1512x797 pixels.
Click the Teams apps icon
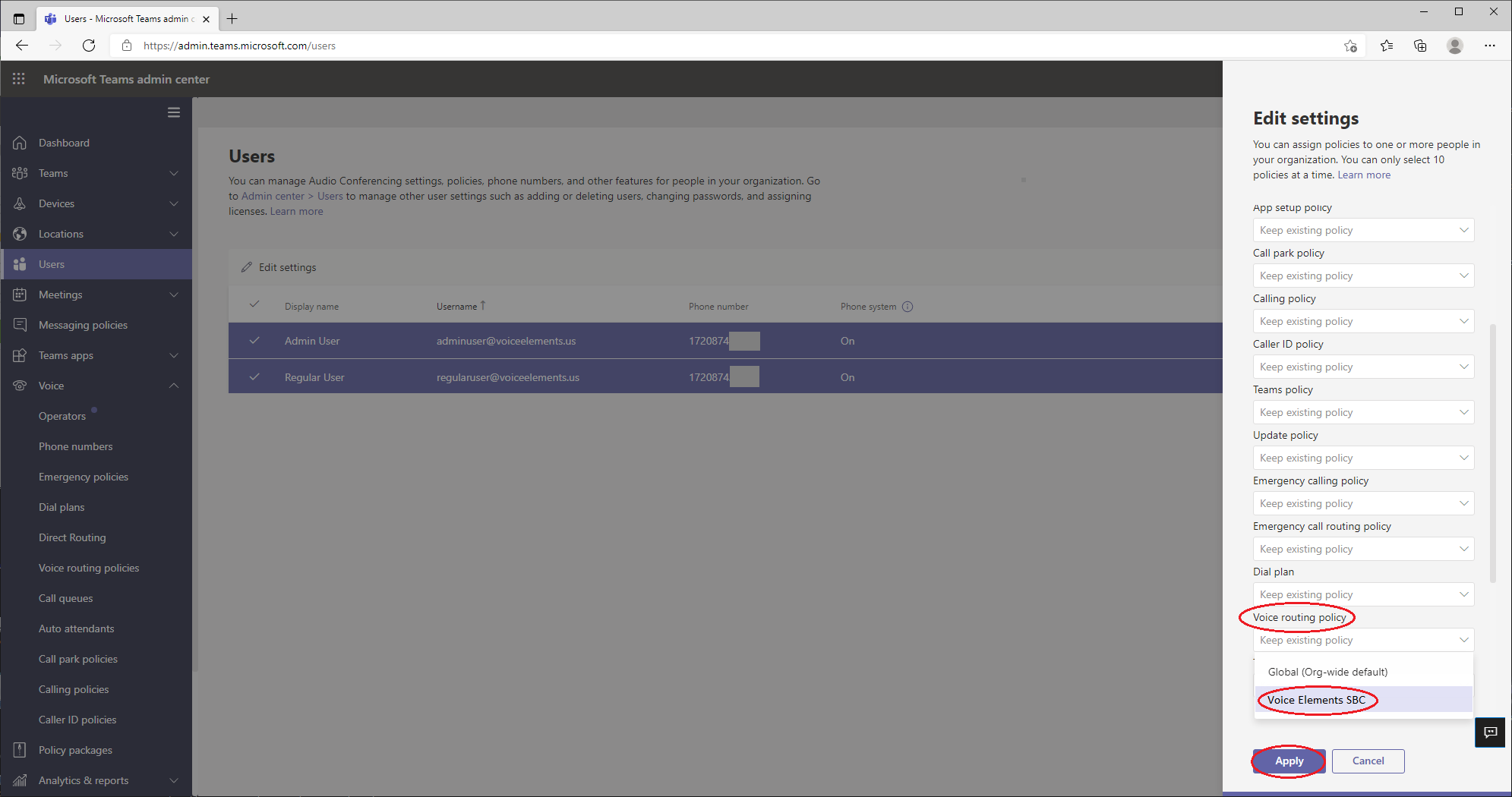pyautogui.click(x=20, y=355)
